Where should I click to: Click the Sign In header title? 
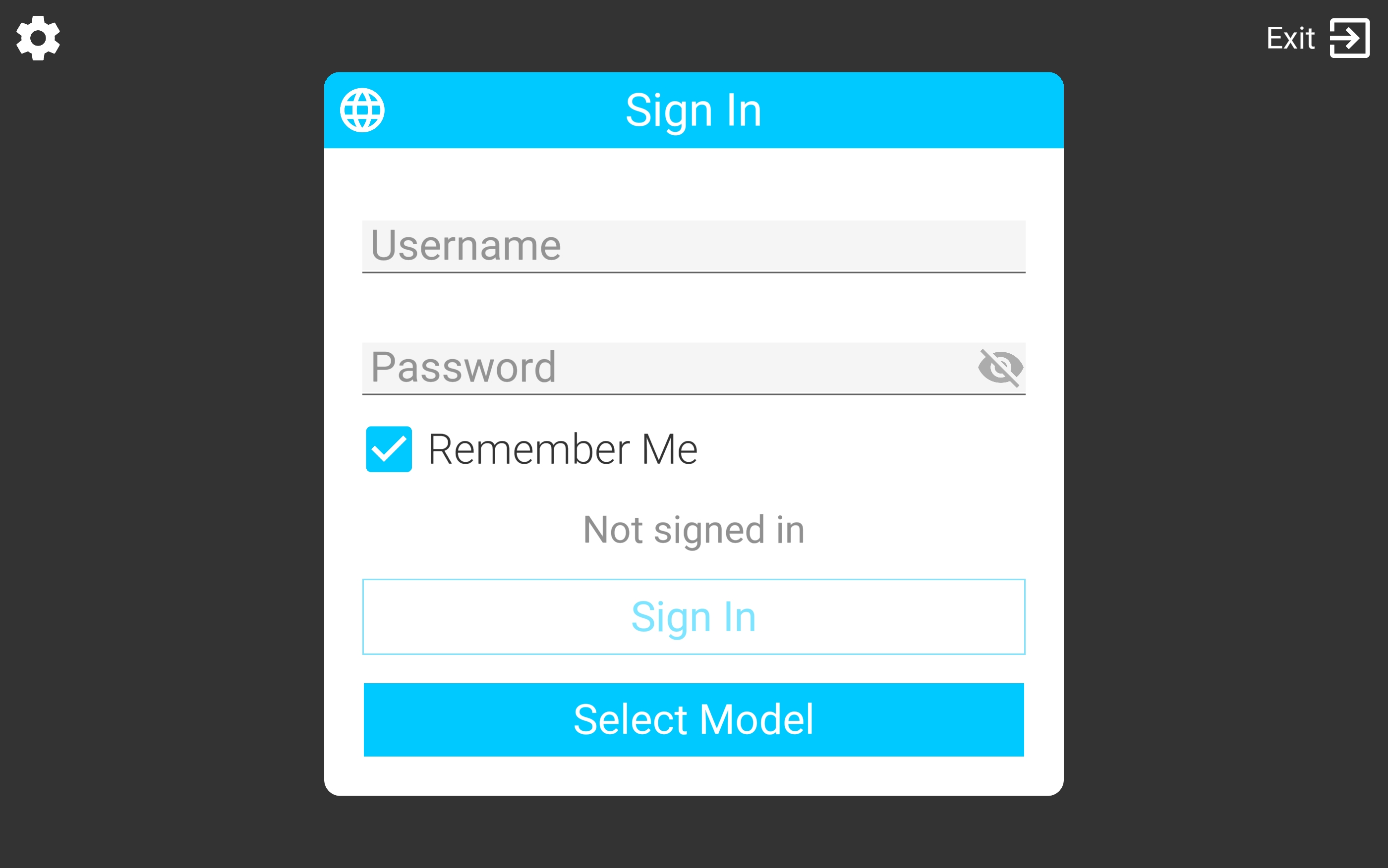[694, 110]
